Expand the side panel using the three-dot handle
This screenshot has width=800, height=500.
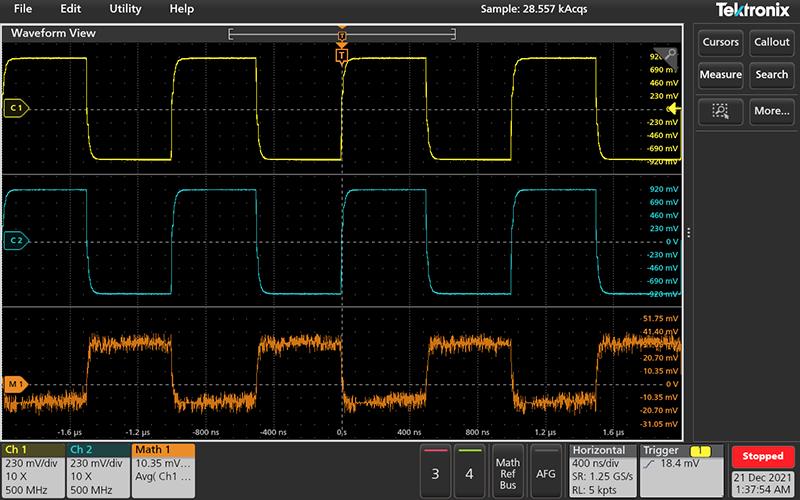(x=689, y=232)
